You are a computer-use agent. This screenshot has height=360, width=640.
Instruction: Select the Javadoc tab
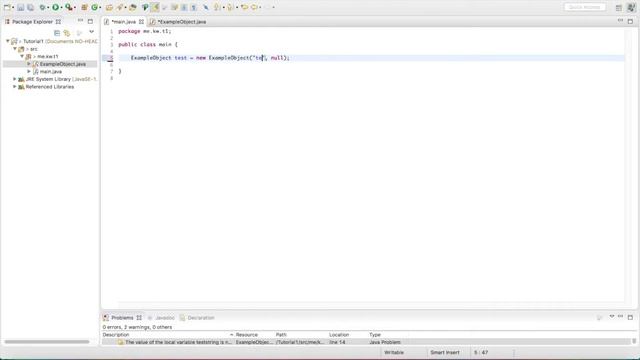click(164, 318)
